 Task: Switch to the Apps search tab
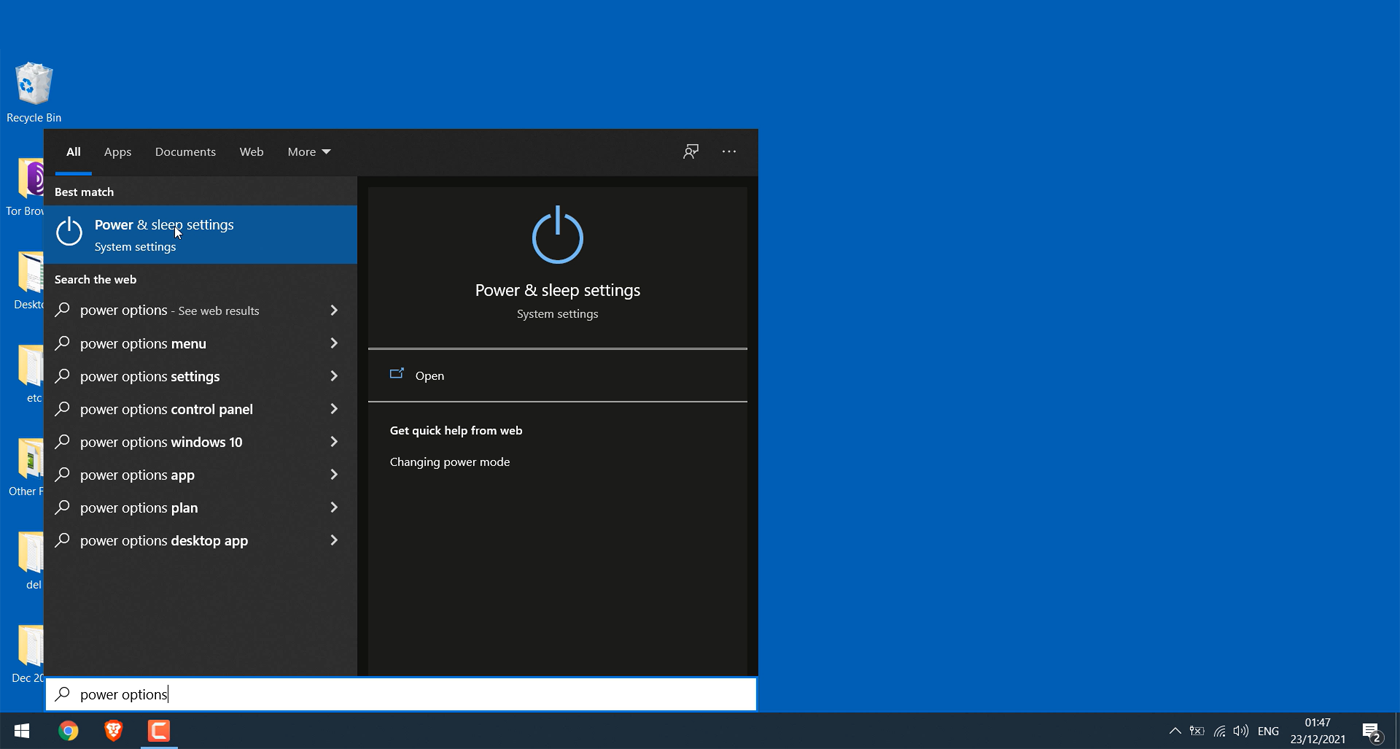[x=118, y=152]
